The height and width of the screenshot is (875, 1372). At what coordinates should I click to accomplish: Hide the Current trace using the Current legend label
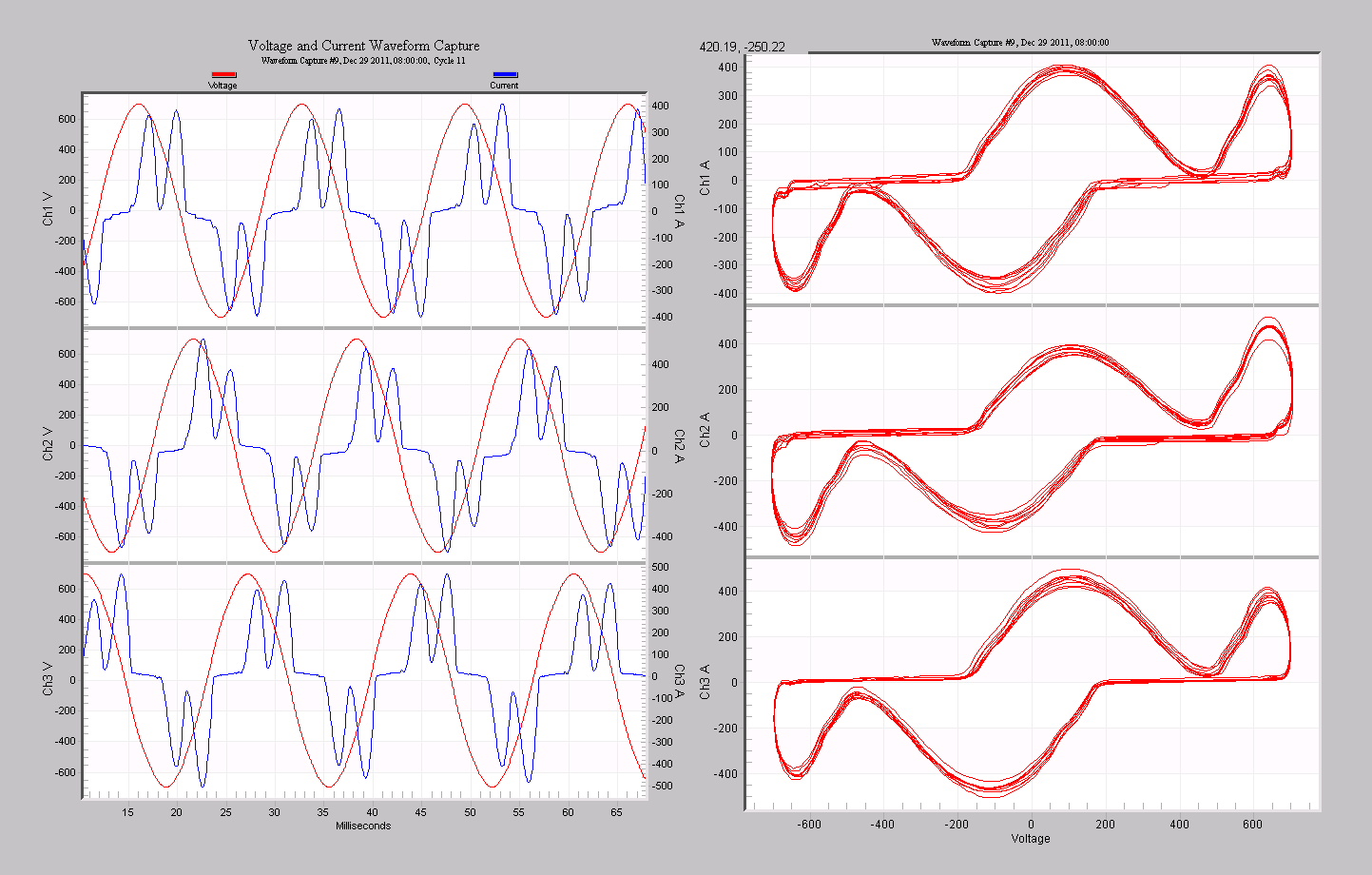click(504, 85)
